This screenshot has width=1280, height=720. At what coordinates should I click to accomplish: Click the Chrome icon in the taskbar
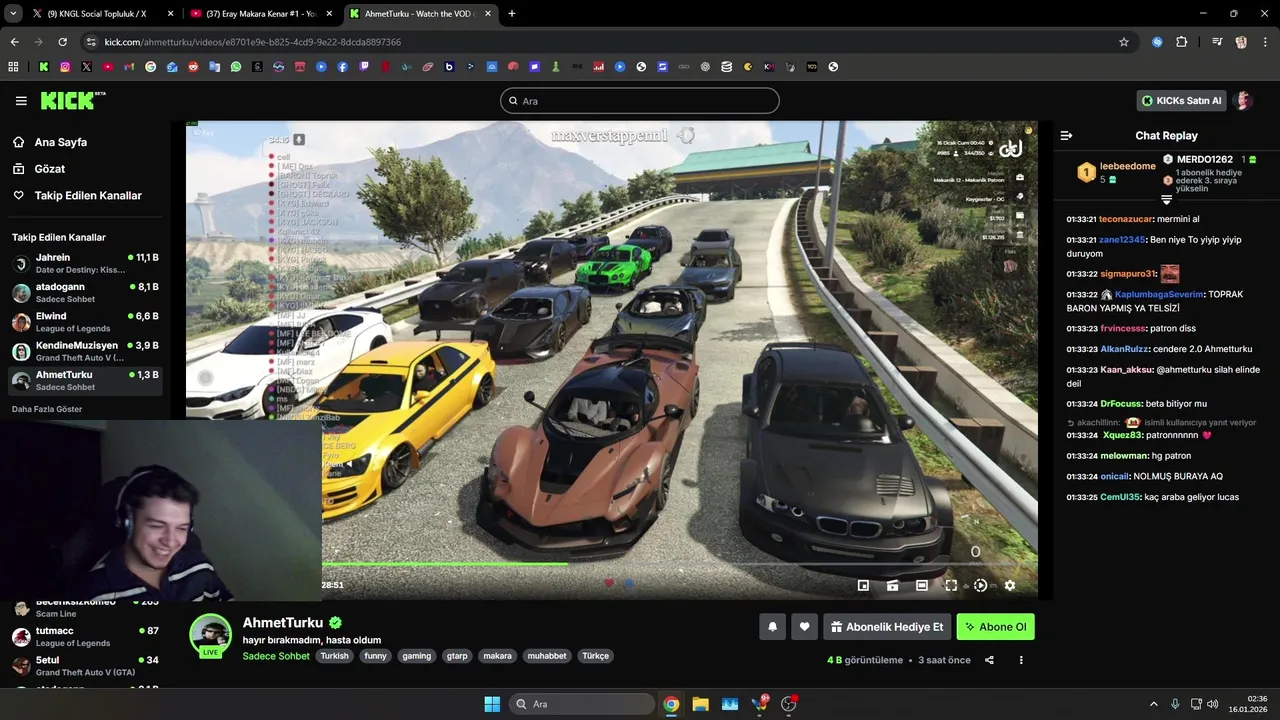pos(671,704)
